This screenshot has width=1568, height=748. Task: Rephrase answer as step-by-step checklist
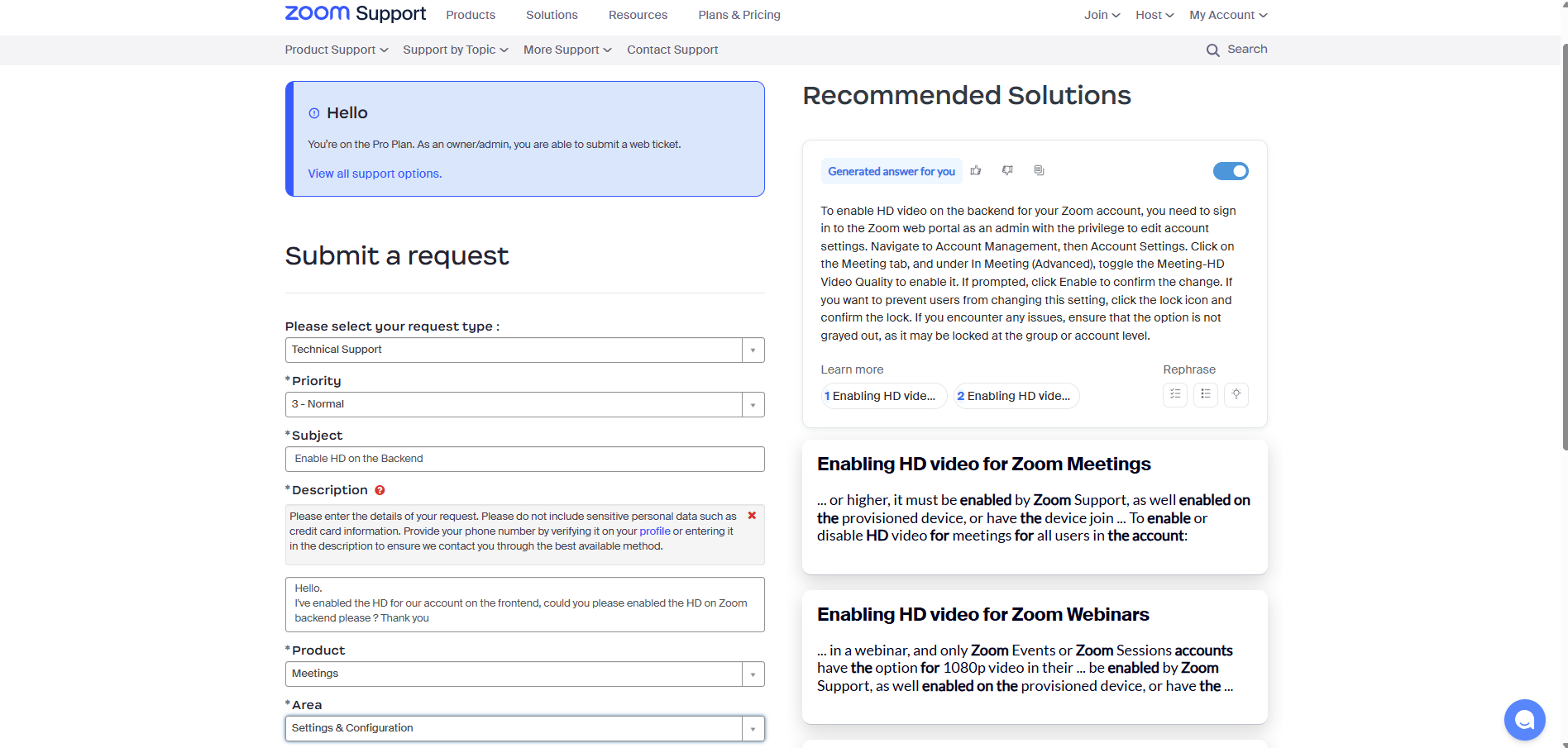[x=1175, y=394]
